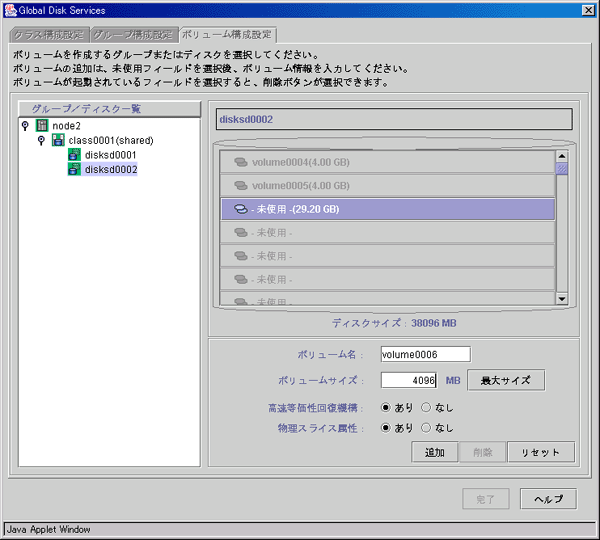
Task: Switch to the クラス構成設定 tab
Action: (x=50, y=34)
